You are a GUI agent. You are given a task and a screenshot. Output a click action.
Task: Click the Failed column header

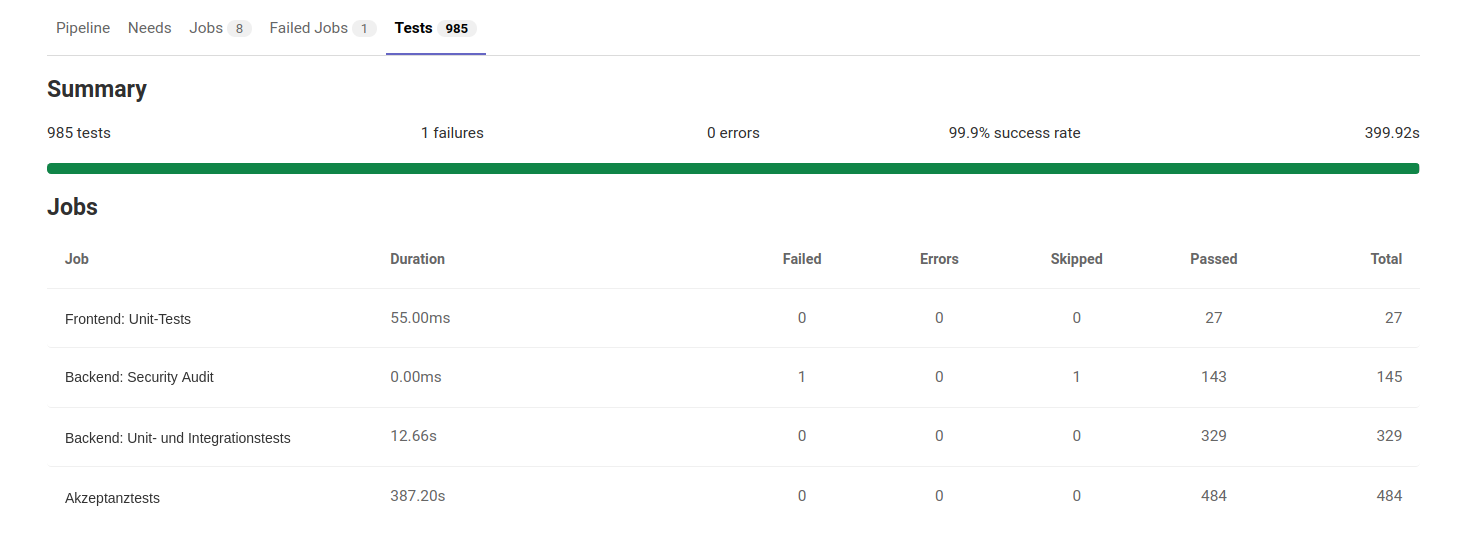(x=802, y=259)
